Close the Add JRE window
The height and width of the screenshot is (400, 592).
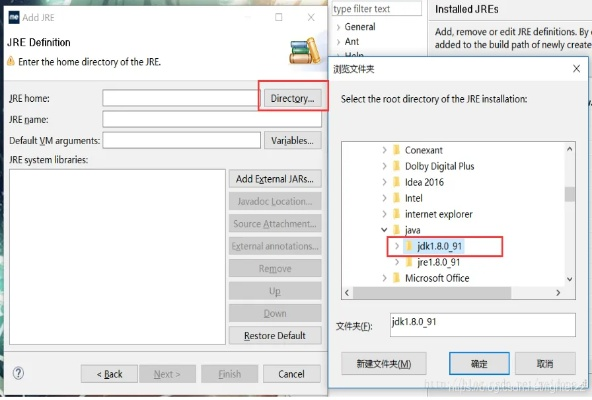pos(311,17)
